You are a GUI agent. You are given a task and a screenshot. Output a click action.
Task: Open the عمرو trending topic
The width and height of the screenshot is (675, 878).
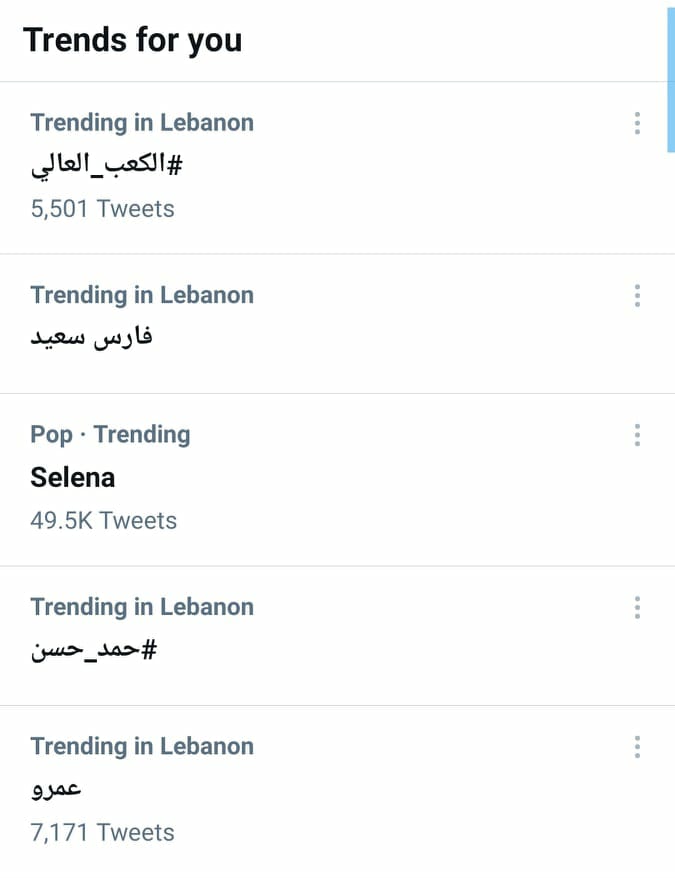[x=56, y=788]
